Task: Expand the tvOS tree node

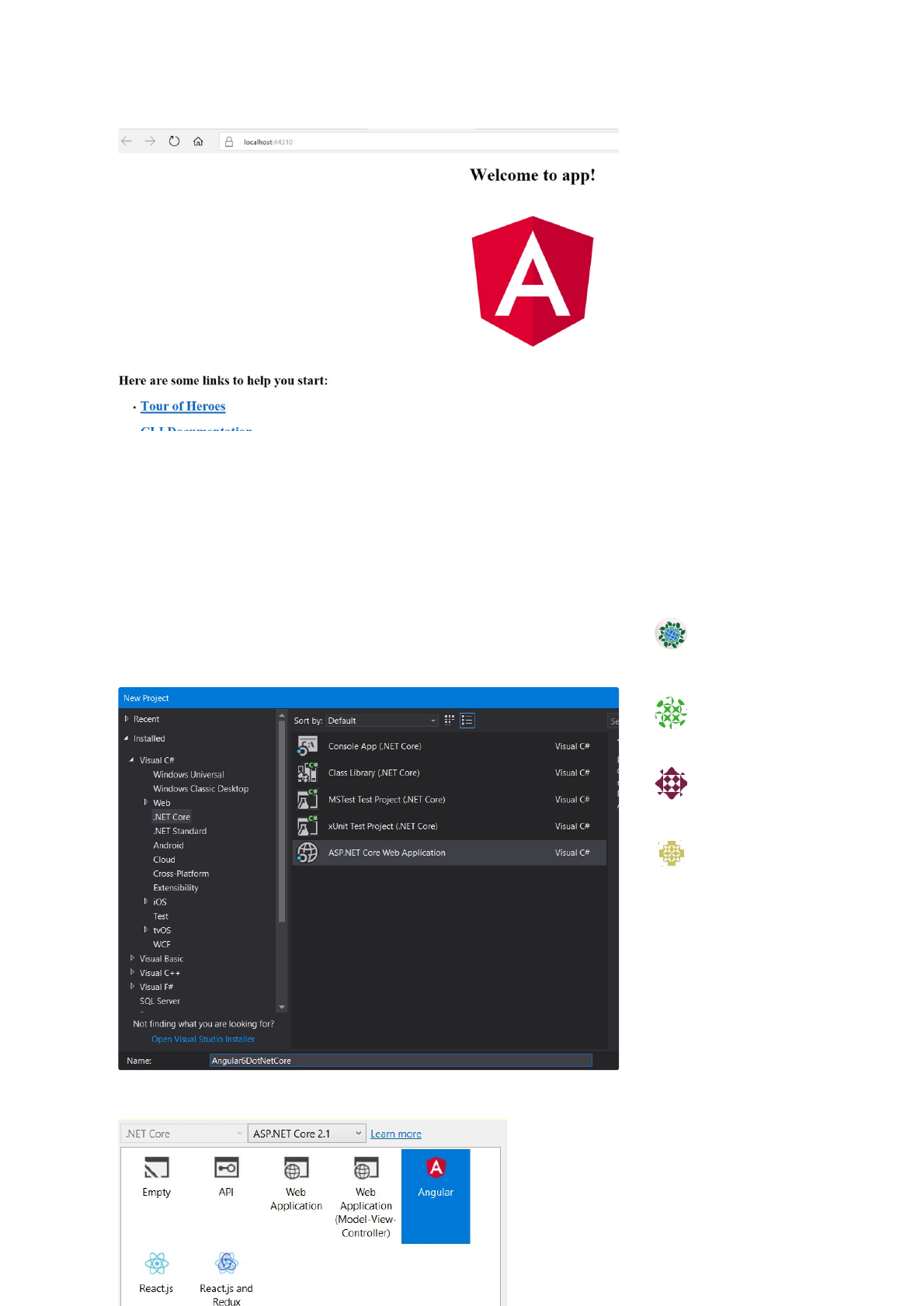Action: [145, 929]
